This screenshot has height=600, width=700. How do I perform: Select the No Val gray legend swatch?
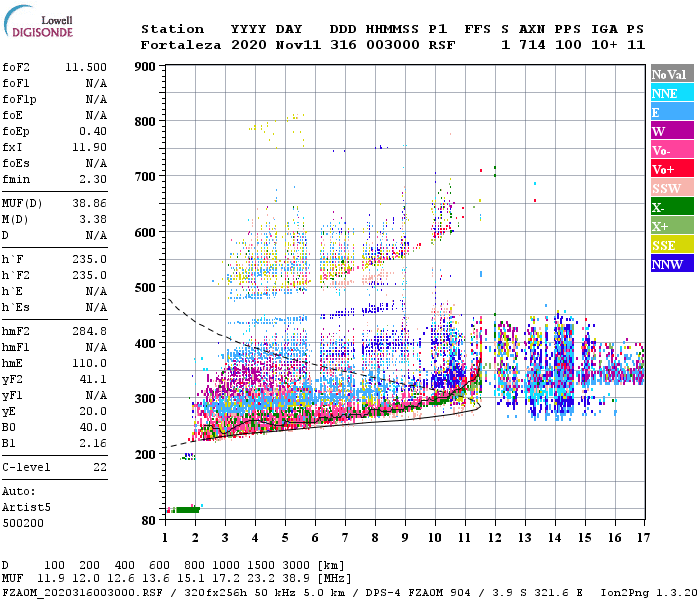[x=672, y=74]
